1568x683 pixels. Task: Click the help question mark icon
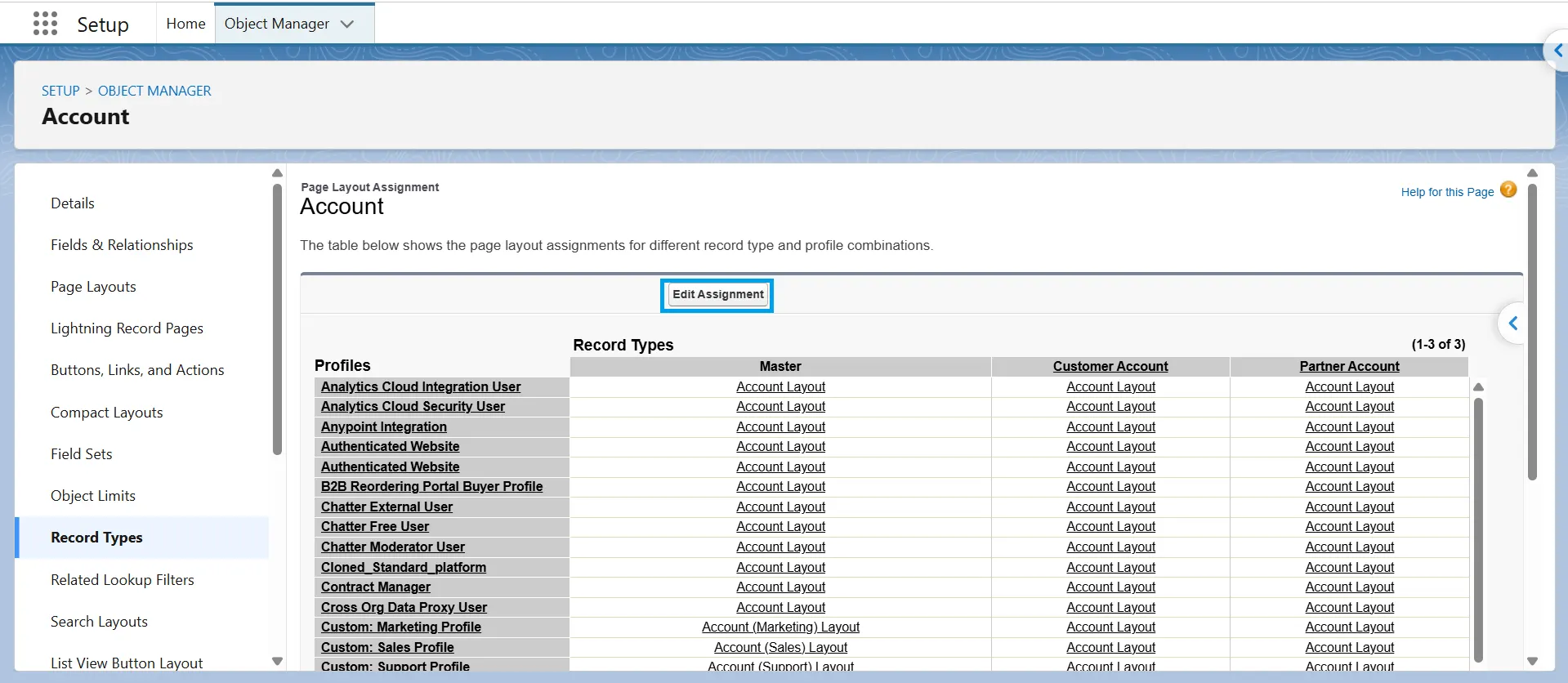pos(1508,190)
